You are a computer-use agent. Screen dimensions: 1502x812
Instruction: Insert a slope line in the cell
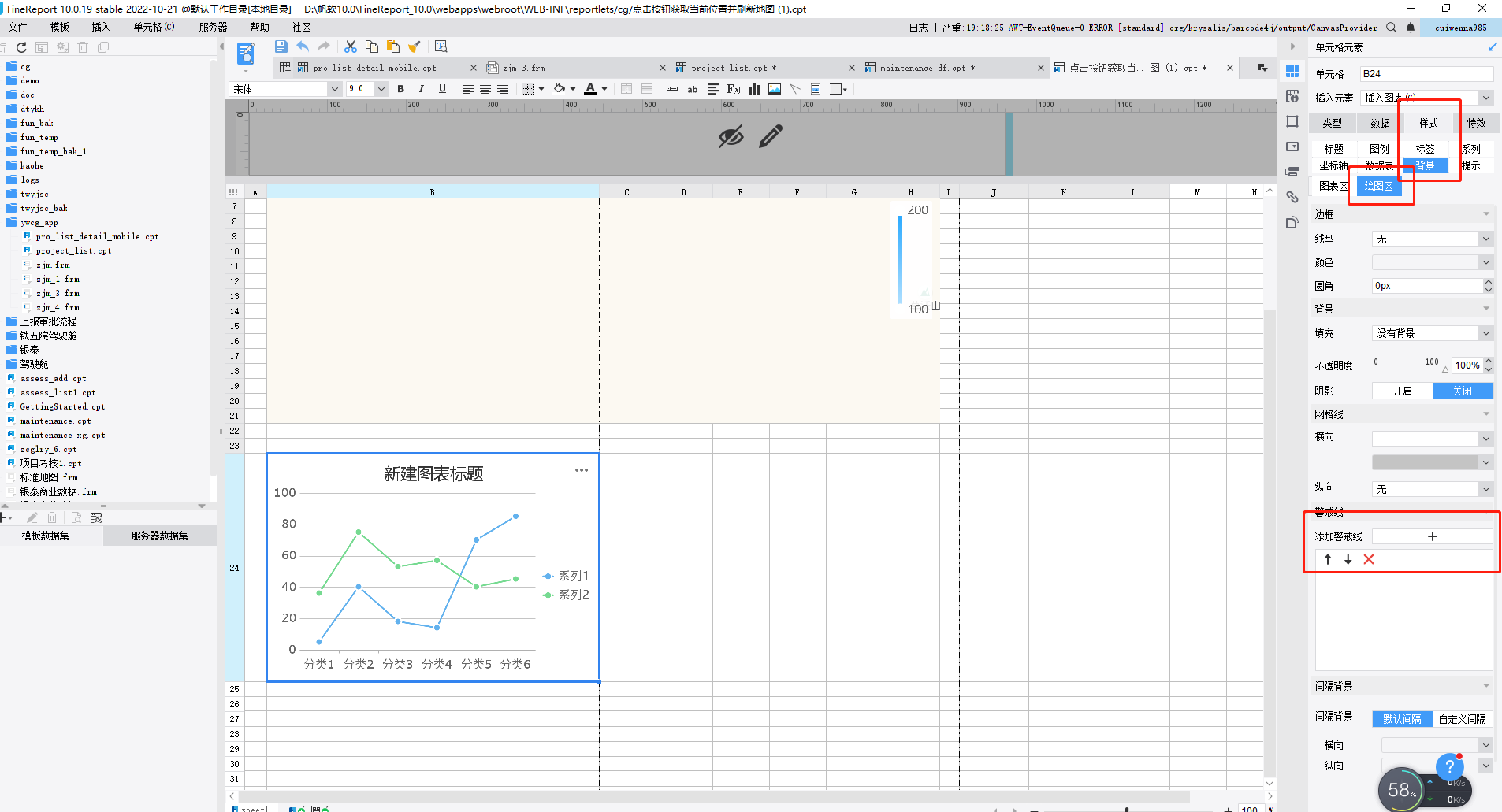pyautogui.click(x=795, y=89)
